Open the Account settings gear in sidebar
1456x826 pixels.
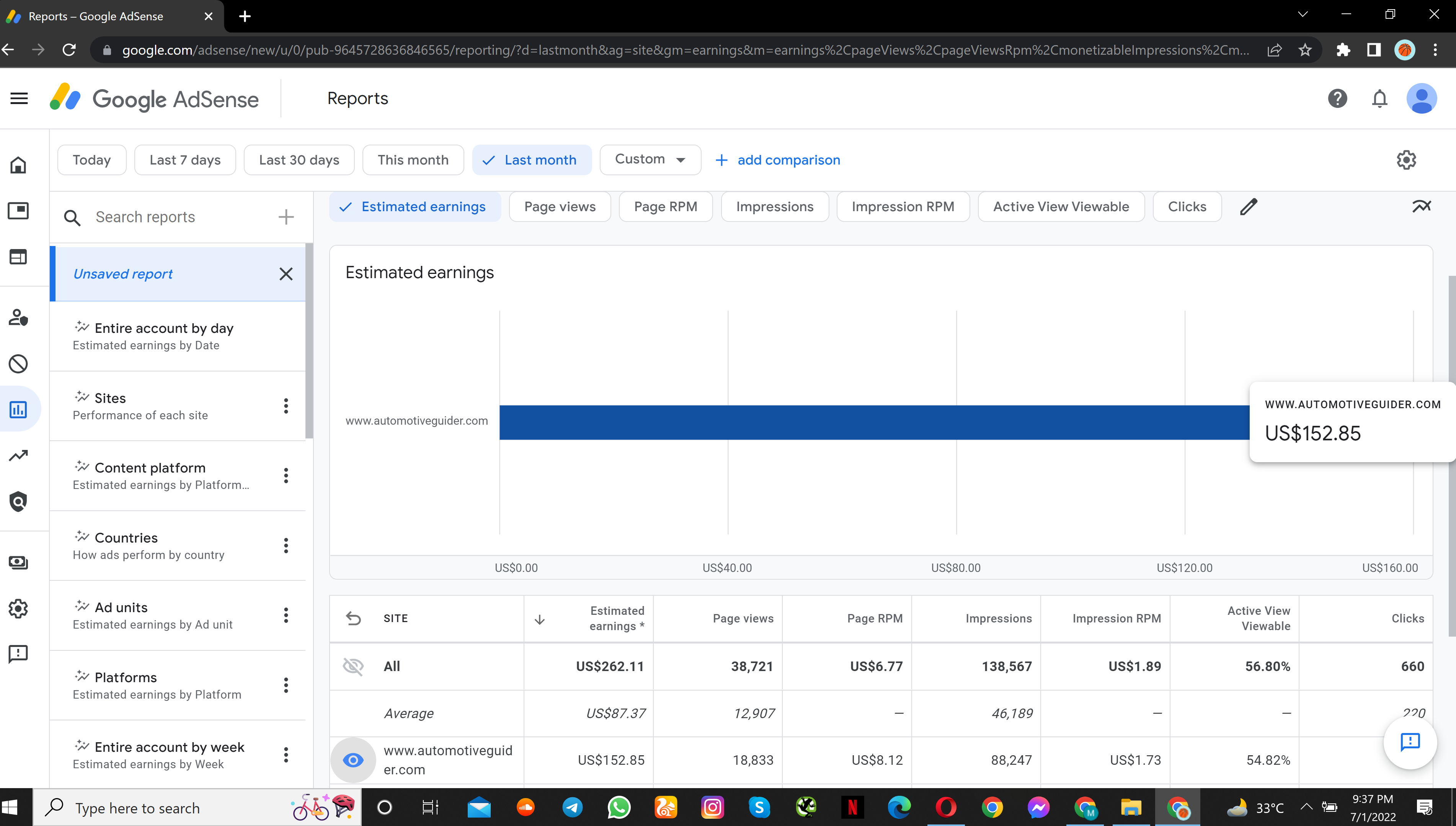[x=18, y=608]
